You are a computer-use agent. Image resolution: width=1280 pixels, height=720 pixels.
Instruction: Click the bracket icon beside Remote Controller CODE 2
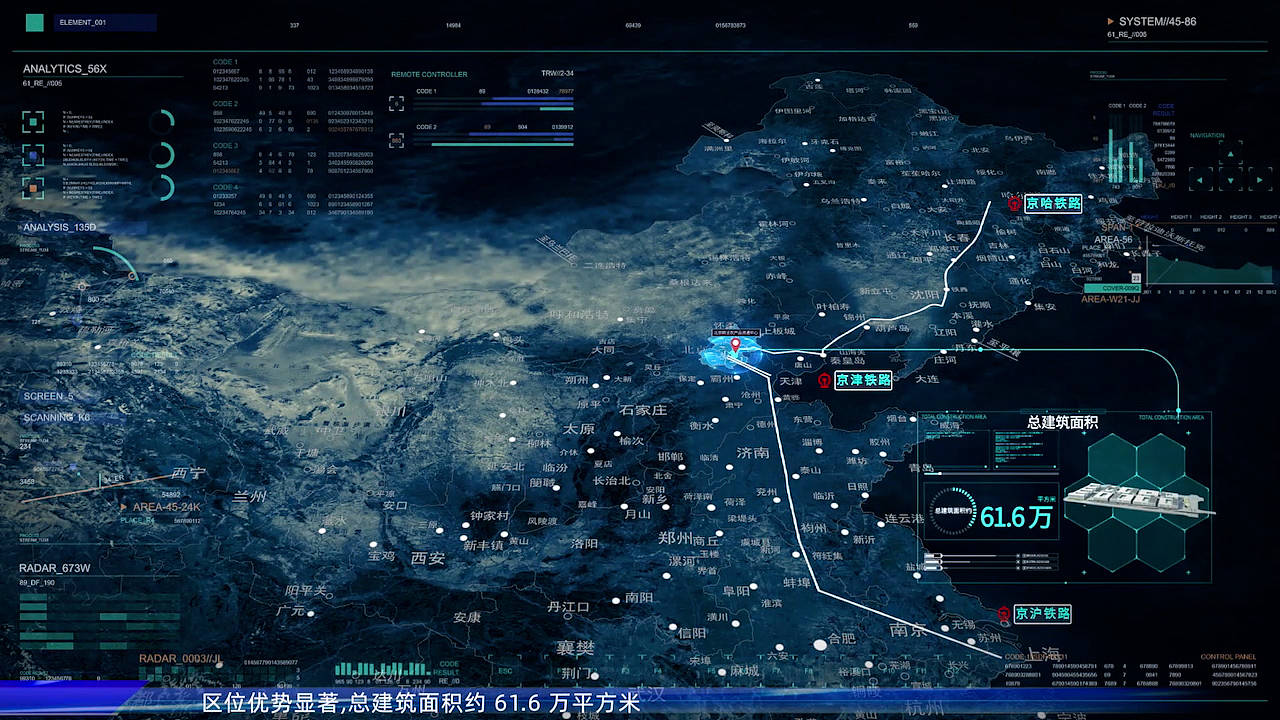pyautogui.click(x=396, y=140)
